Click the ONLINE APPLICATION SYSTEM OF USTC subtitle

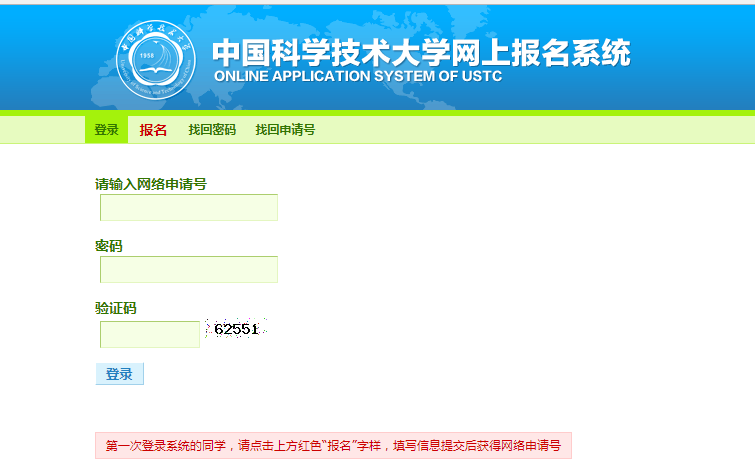pyautogui.click(x=358, y=76)
